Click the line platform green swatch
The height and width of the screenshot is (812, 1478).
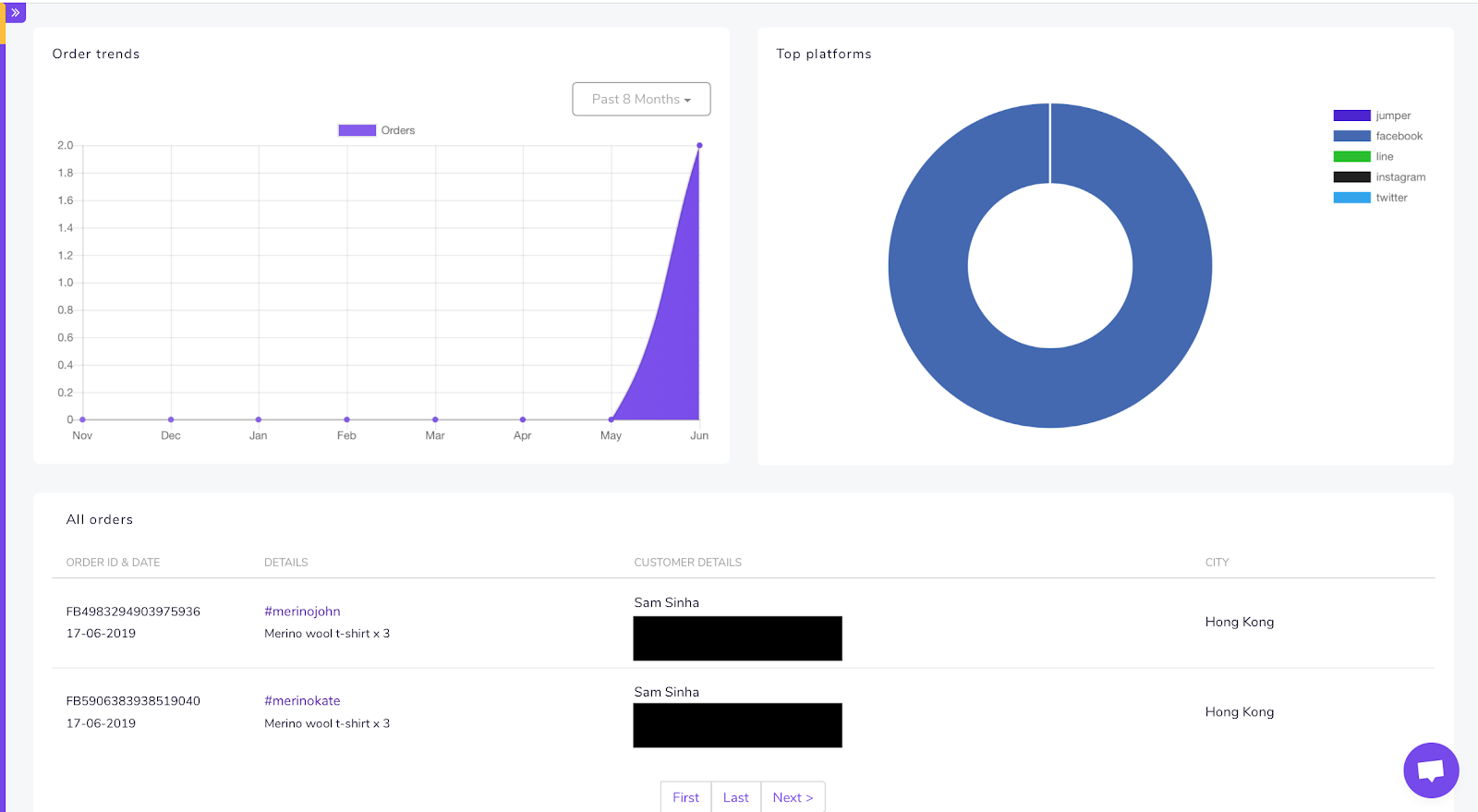[x=1351, y=157]
